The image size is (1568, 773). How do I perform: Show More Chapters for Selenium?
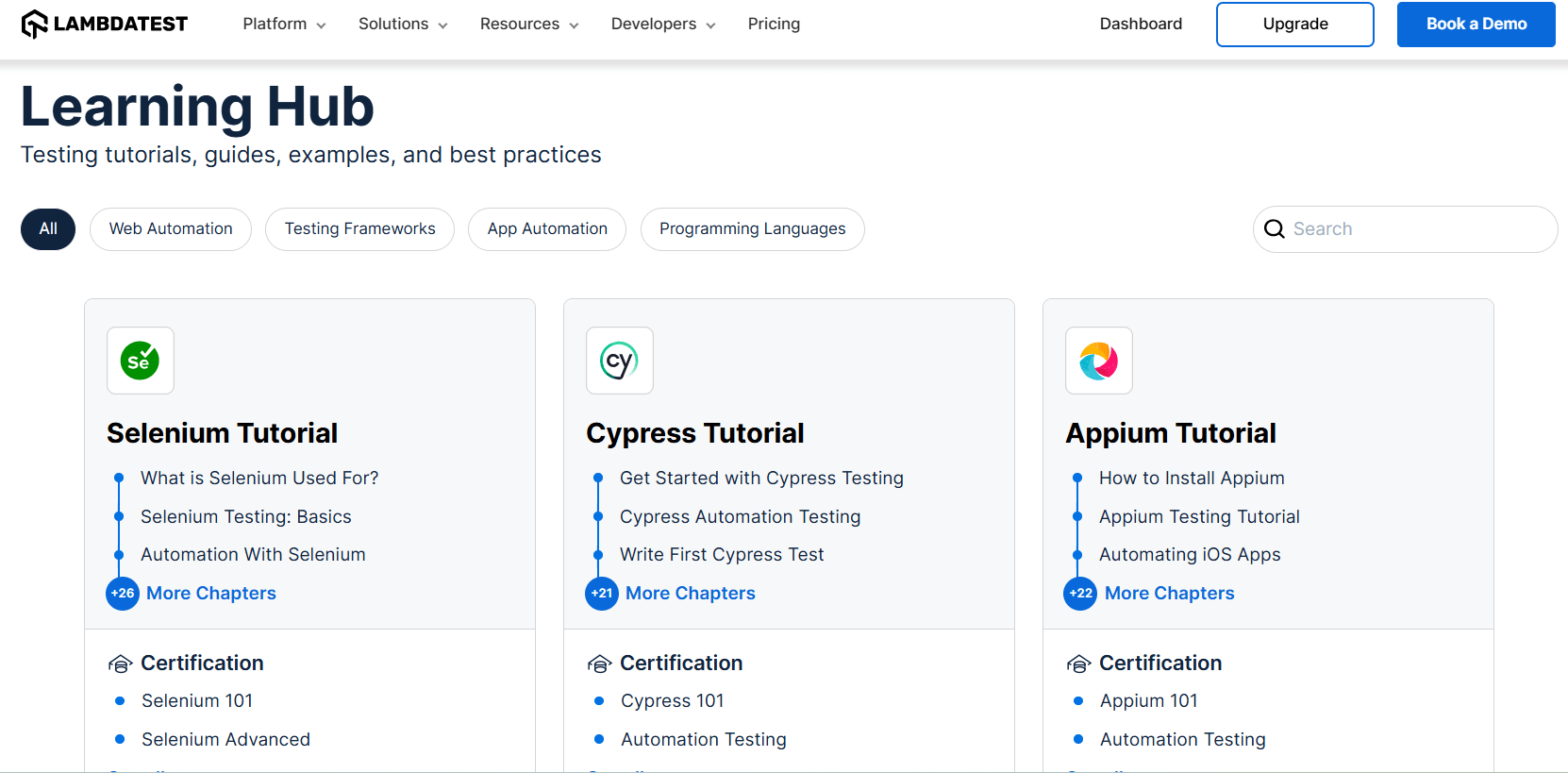[211, 594]
